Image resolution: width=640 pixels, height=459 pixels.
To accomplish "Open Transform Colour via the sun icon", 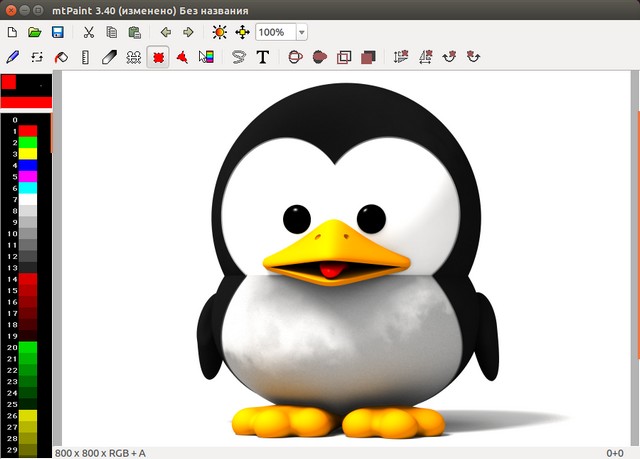I will click(x=220, y=32).
